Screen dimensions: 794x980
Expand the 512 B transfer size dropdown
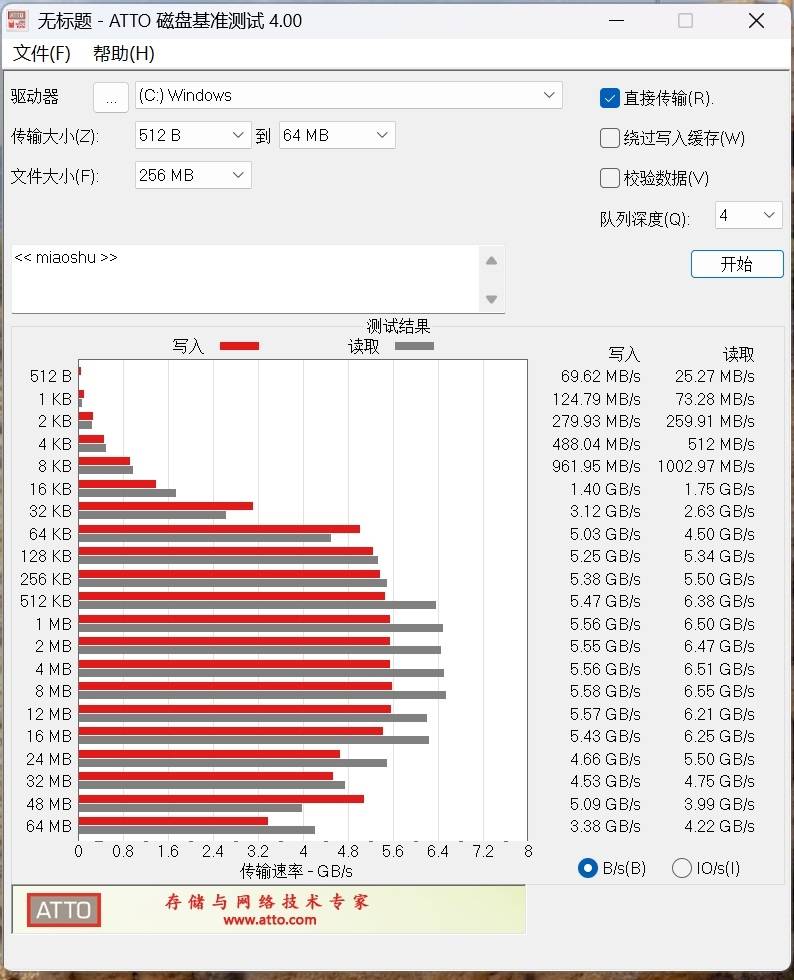[193, 135]
